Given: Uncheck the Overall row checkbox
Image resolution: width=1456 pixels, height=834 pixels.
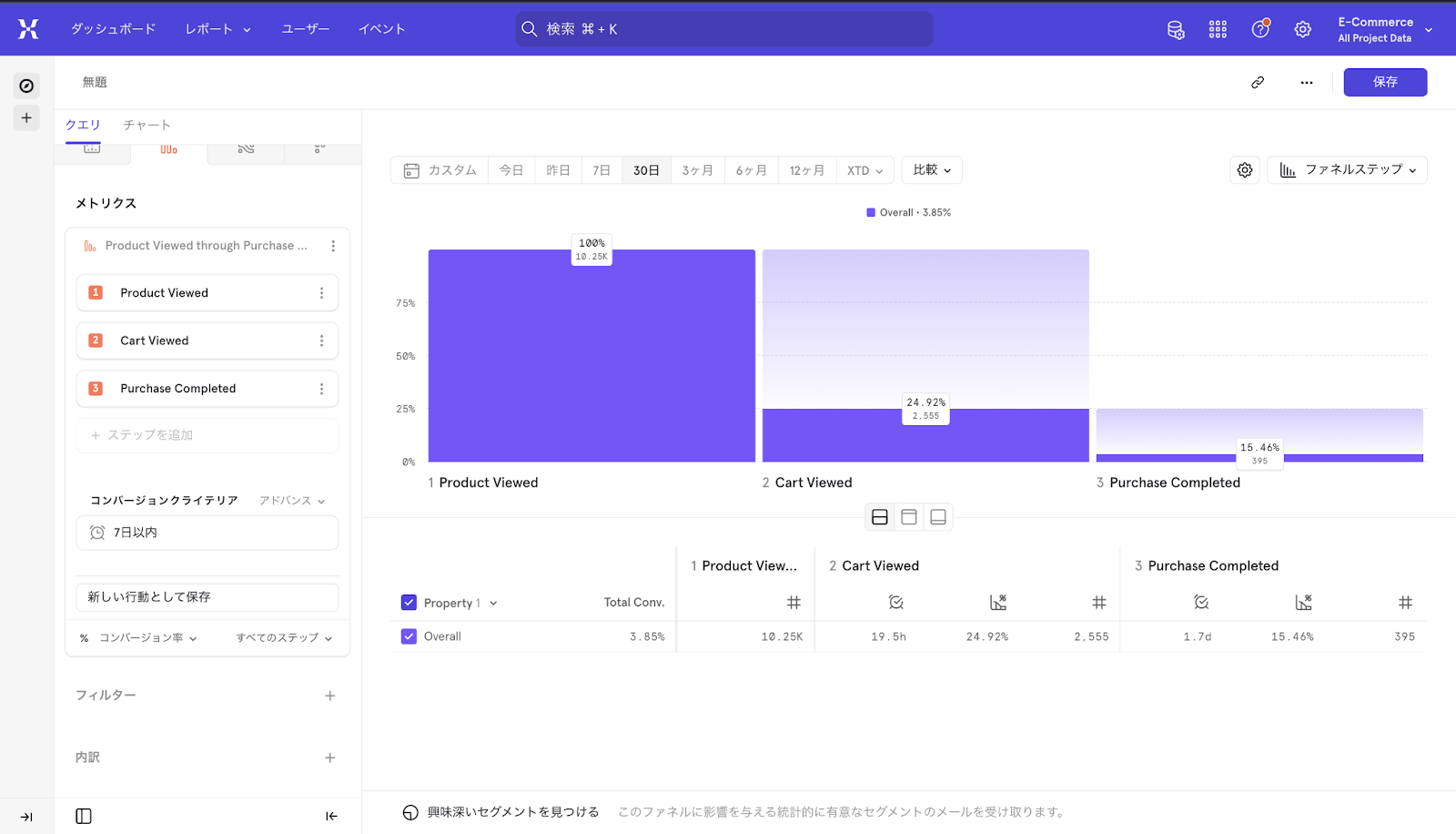Looking at the screenshot, I should pos(409,636).
